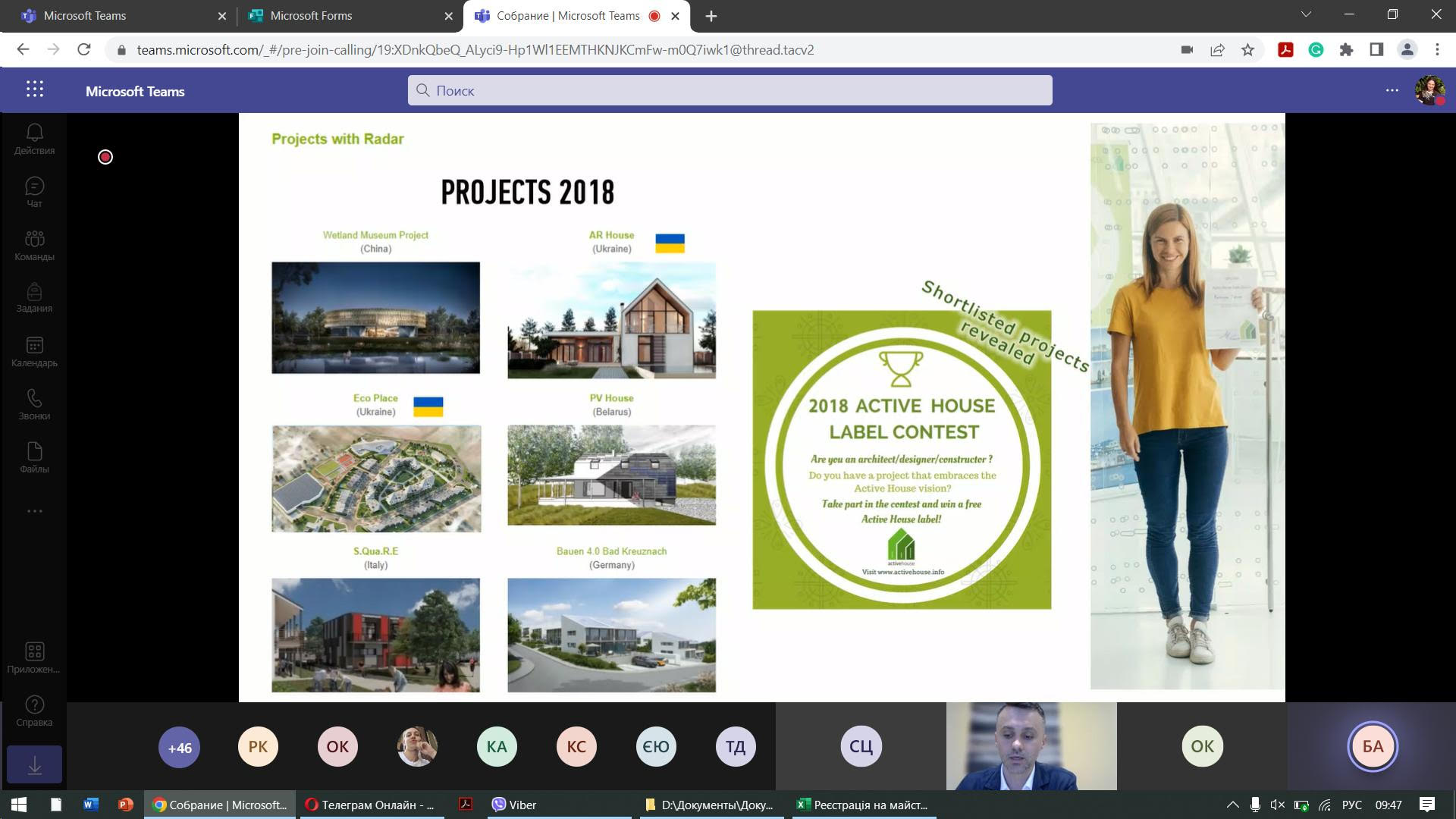Open Teams settings ellipsis menu near avatar
The image size is (1456, 819).
click(x=1392, y=90)
